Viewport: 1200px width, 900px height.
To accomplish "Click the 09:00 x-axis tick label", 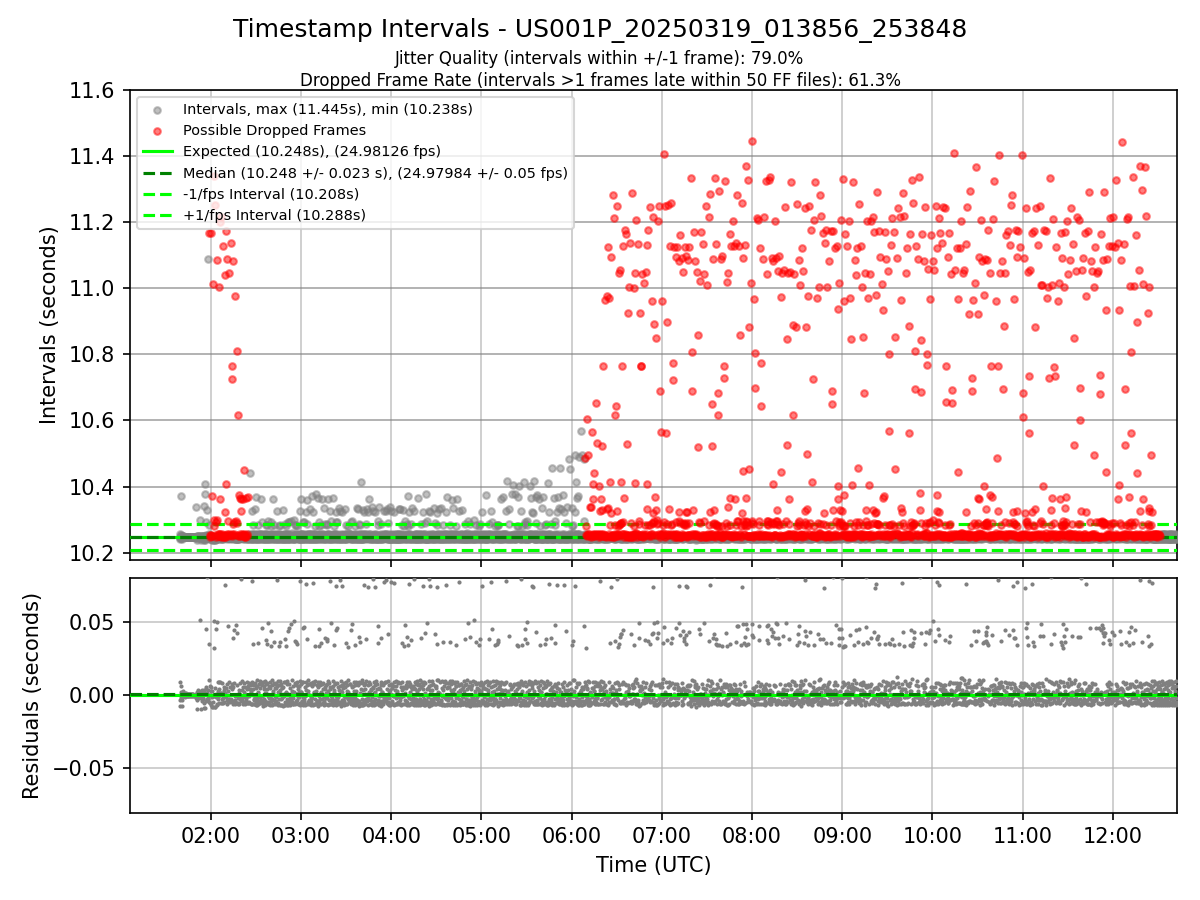I will click(x=842, y=836).
